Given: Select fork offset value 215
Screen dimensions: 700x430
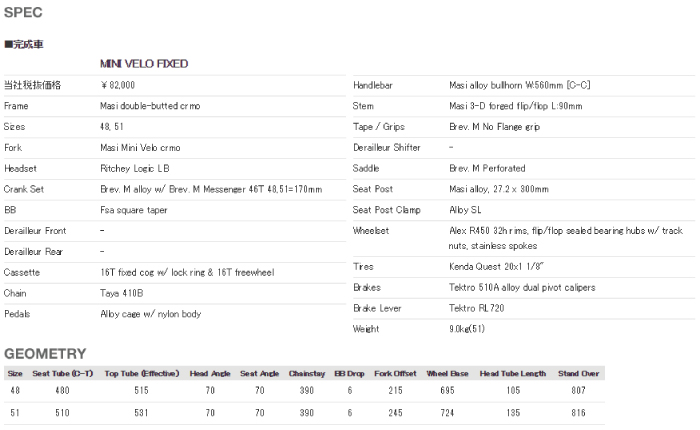Looking at the screenshot, I should 395,391.
